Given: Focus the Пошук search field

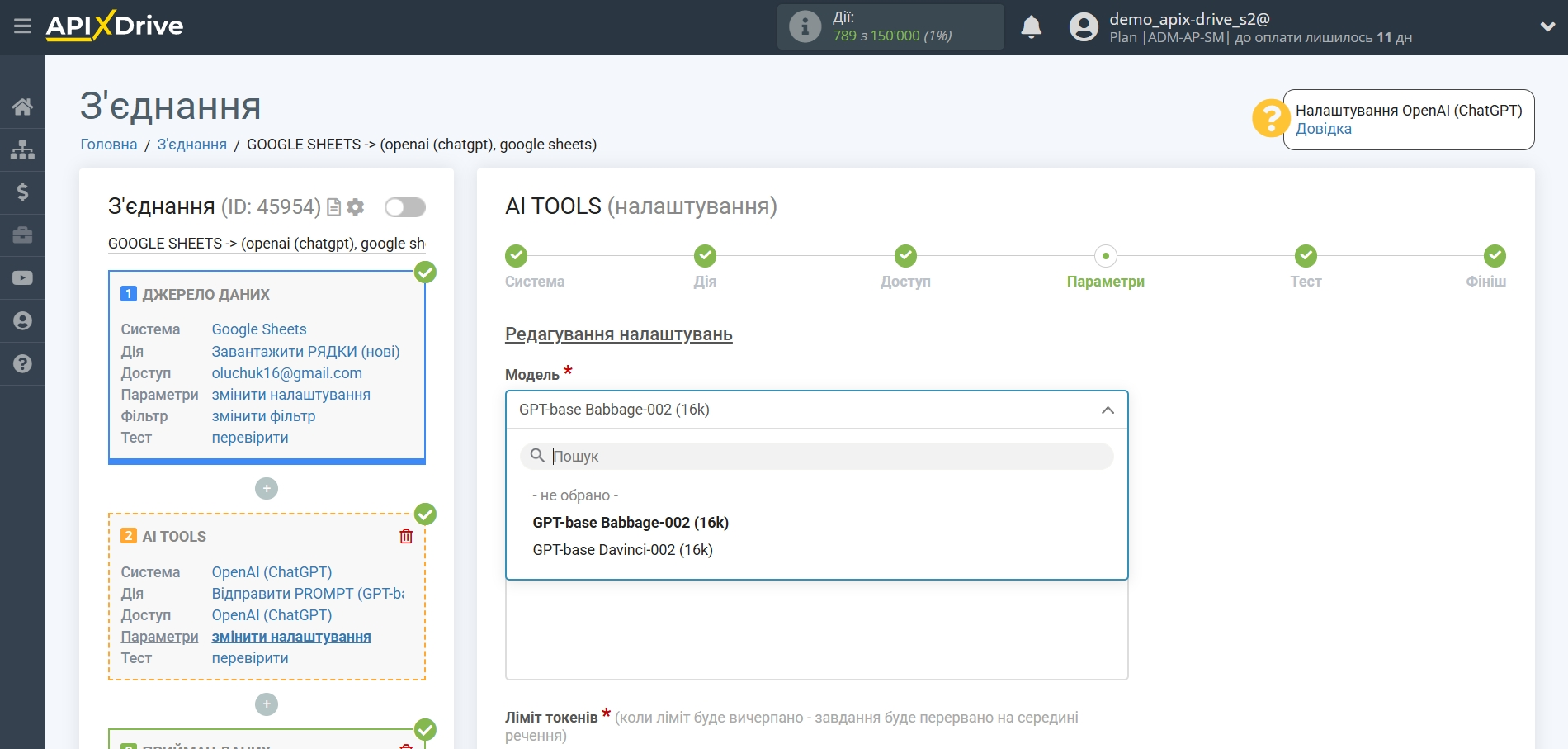Looking at the screenshot, I should click(x=816, y=456).
